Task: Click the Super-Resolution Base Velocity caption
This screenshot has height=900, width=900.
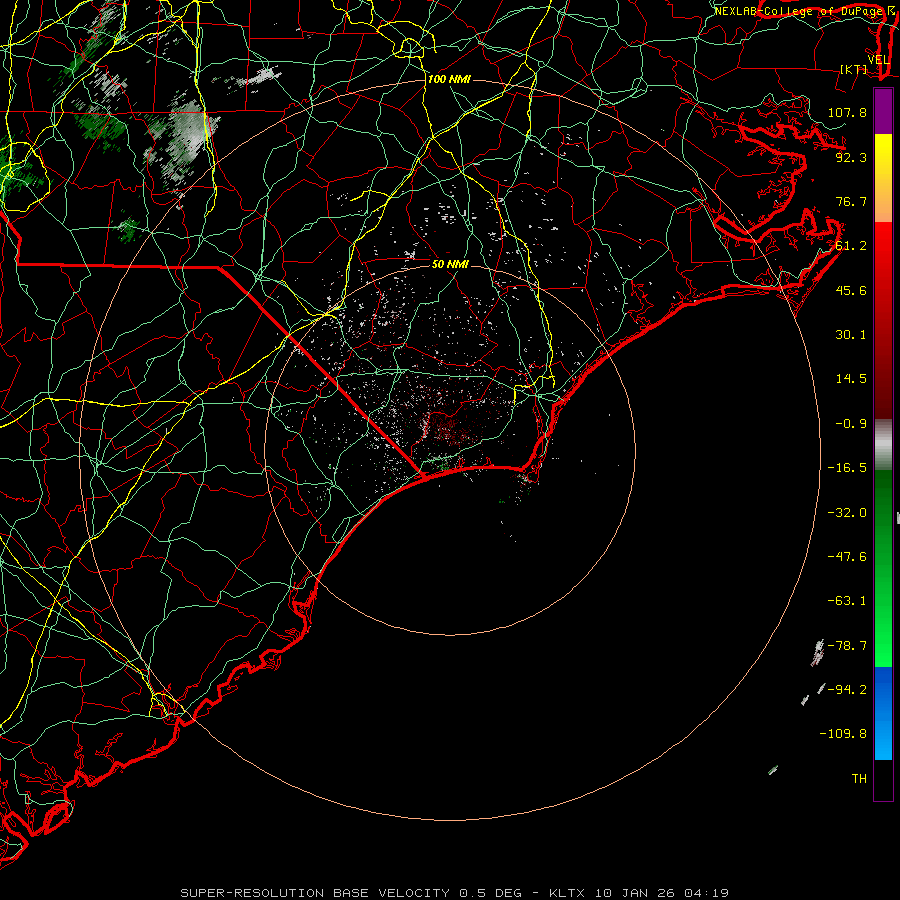Action: pos(454,893)
